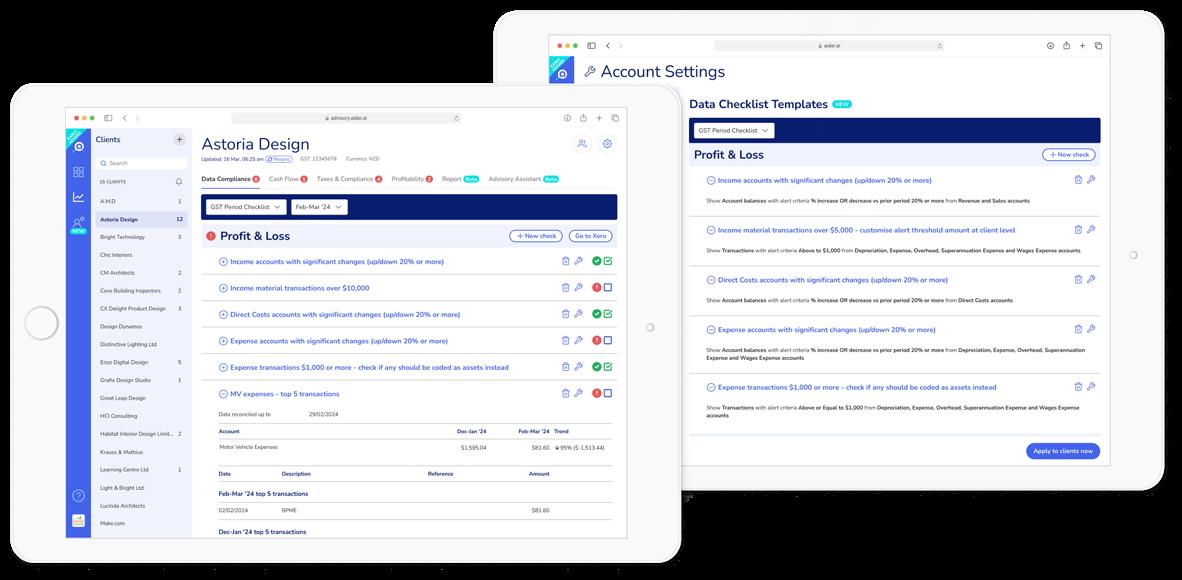1182x580 pixels.
Task: Delete the Income accounts template check in Account Settings
Action: pyautogui.click(x=1078, y=180)
